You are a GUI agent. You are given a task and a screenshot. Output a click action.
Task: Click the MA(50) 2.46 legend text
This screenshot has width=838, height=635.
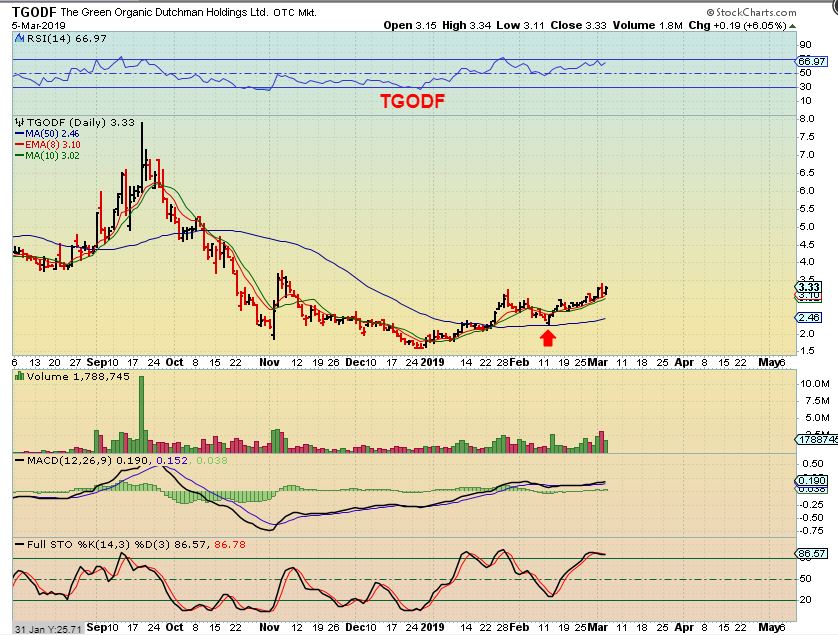click(52, 134)
